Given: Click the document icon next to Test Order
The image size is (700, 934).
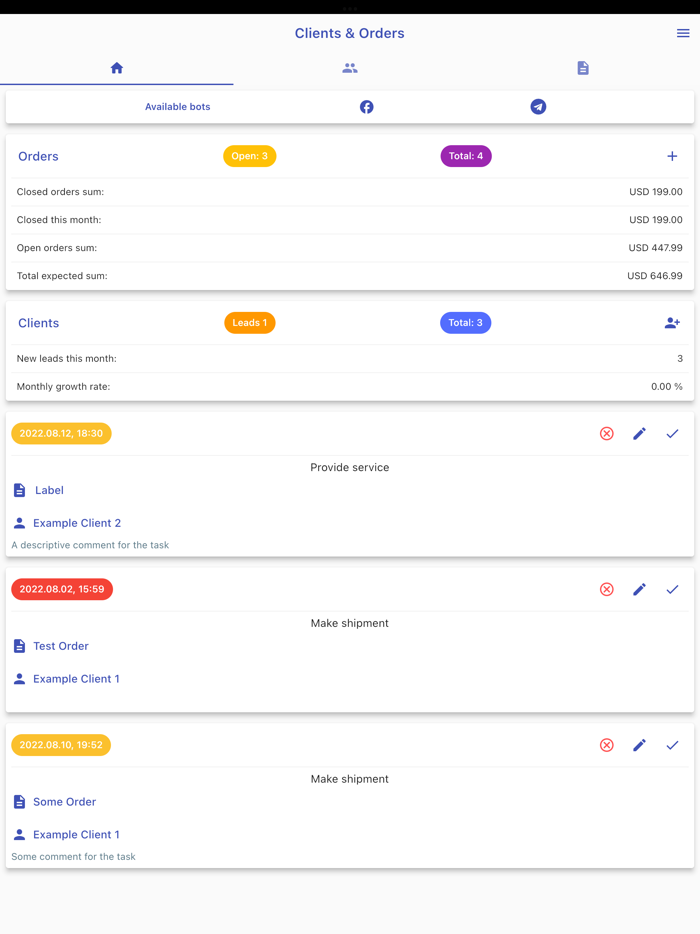Looking at the screenshot, I should pyautogui.click(x=17, y=645).
